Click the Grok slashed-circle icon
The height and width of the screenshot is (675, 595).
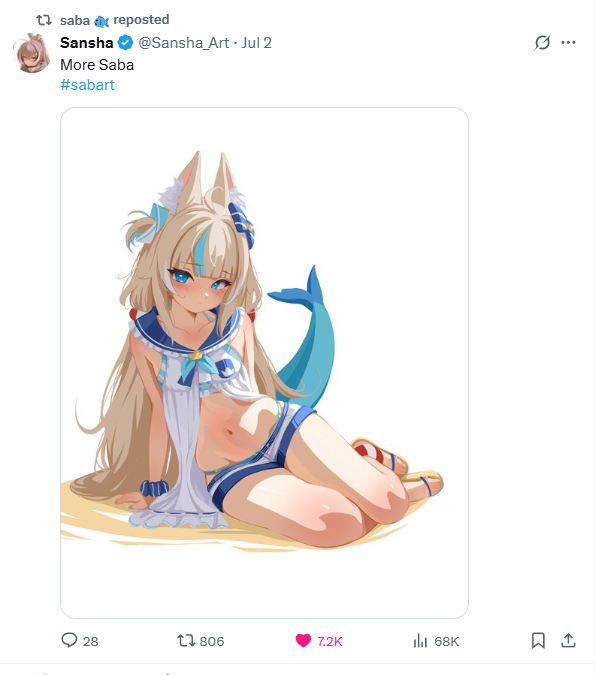[542, 42]
